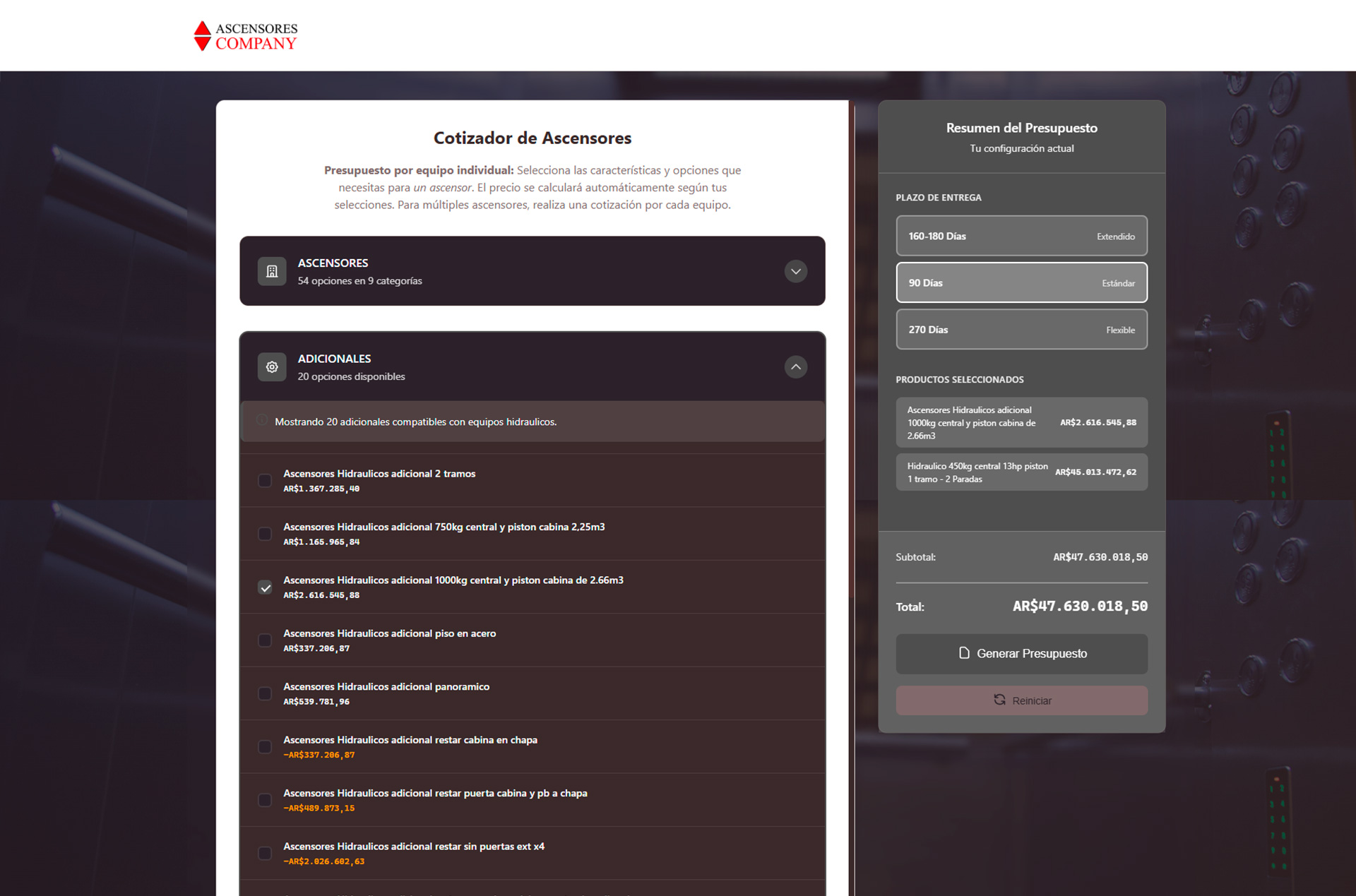Click the document icon on Generar Presupuesto
Viewport: 1356px width, 896px height.
pyautogui.click(x=964, y=653)
